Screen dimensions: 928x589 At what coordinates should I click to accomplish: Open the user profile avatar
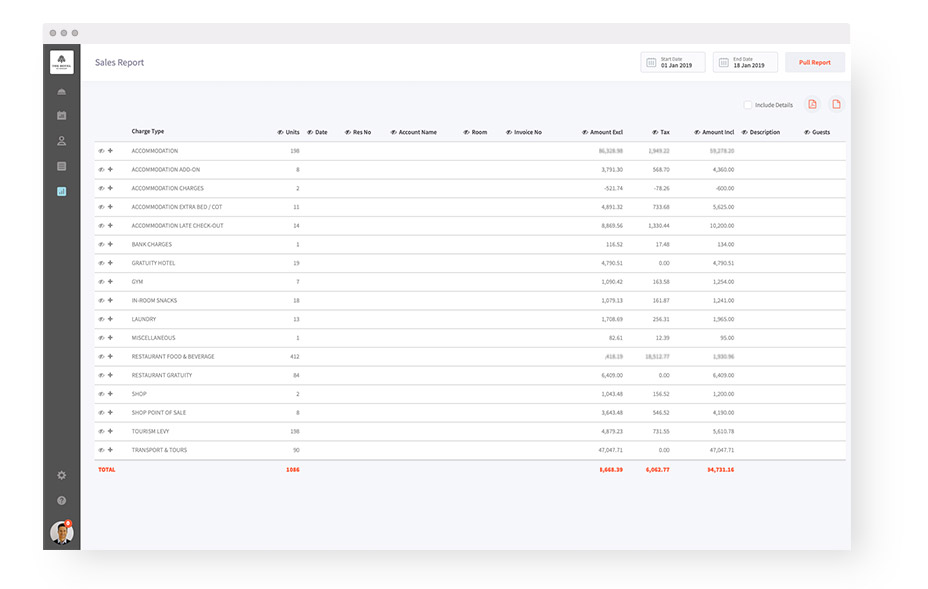[x=62, y=533]
